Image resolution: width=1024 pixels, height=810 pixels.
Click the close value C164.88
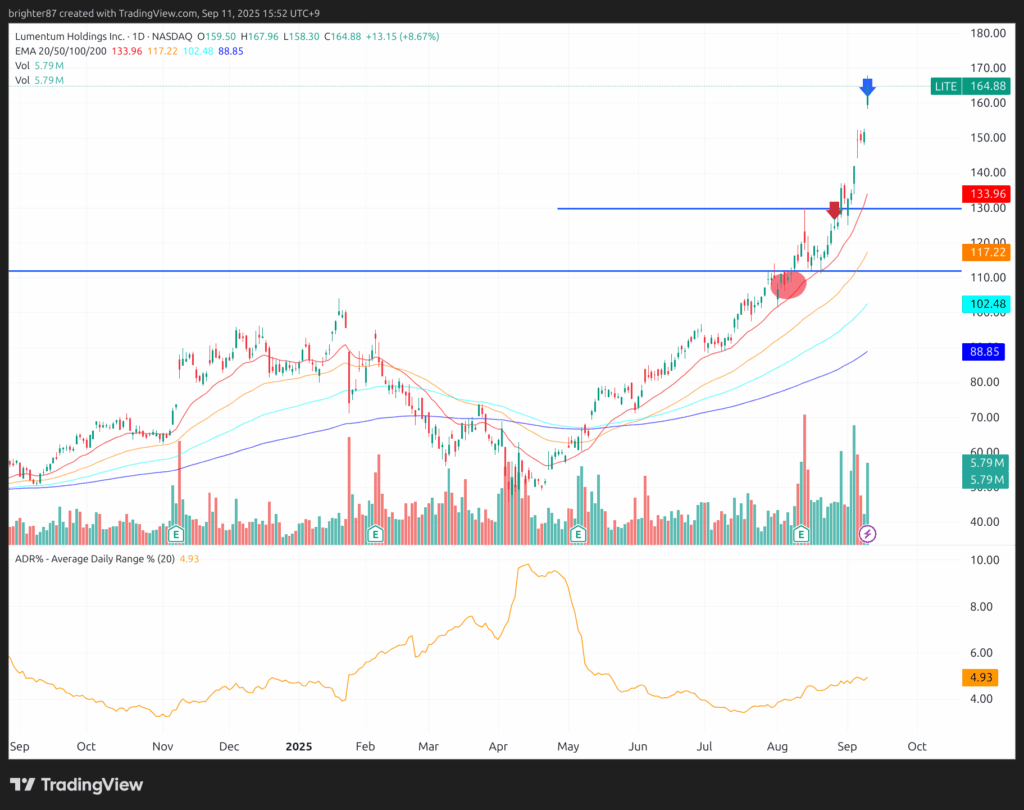343,37
